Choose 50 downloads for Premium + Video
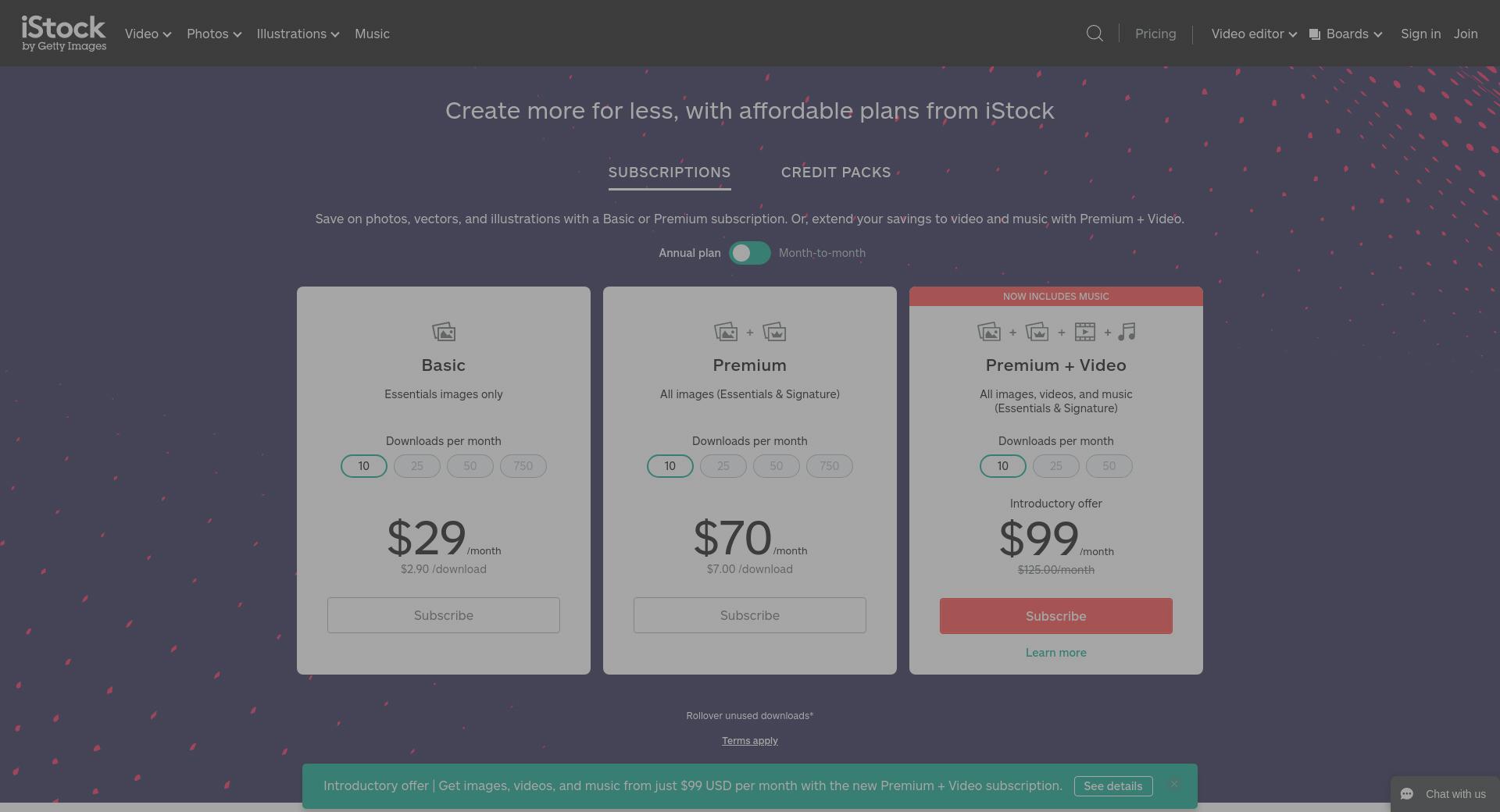Image resolution: width=1500 pixels, height=812 pixels. coord(1109,466)
